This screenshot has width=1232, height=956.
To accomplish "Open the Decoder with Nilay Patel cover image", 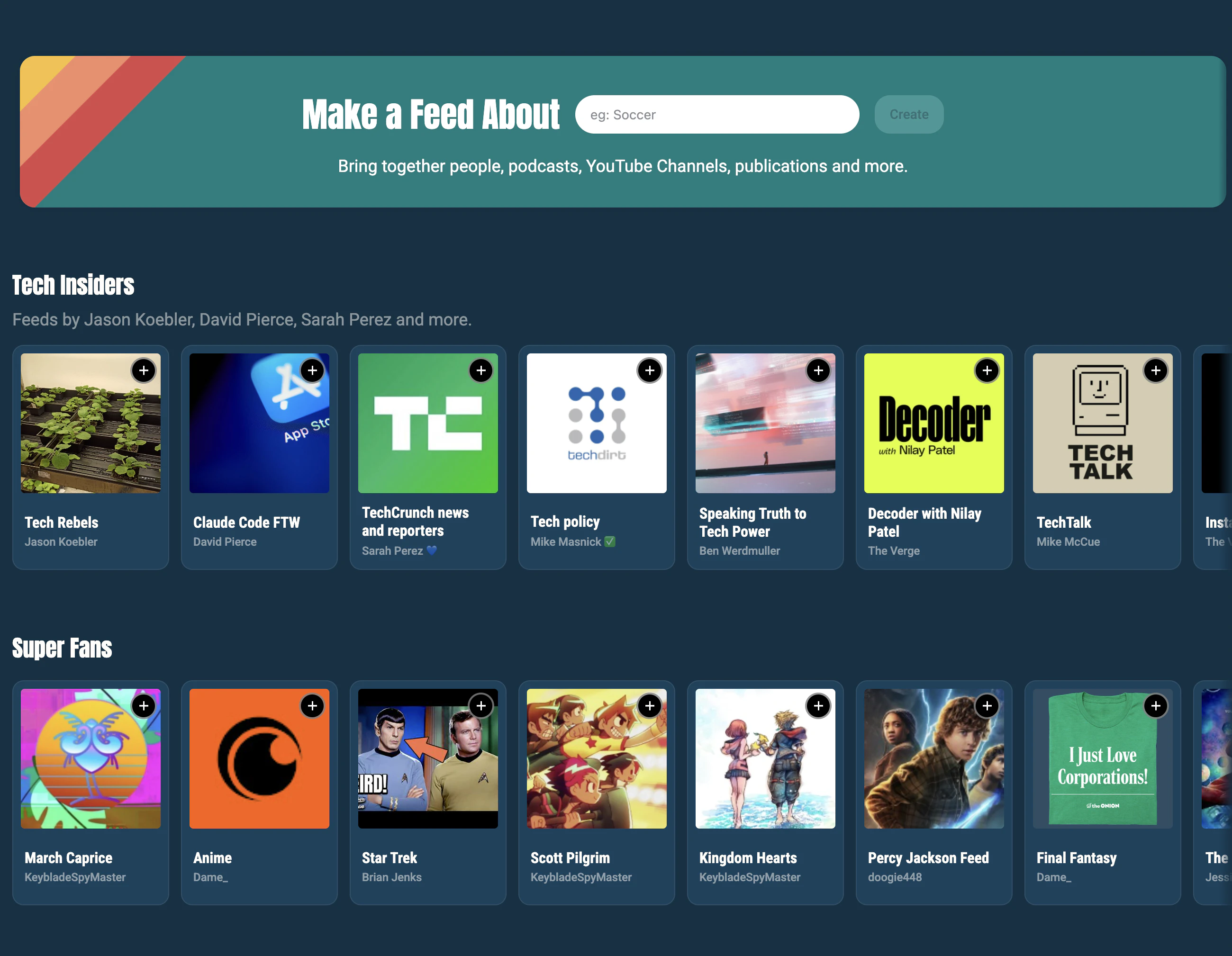I will point(933,423).
